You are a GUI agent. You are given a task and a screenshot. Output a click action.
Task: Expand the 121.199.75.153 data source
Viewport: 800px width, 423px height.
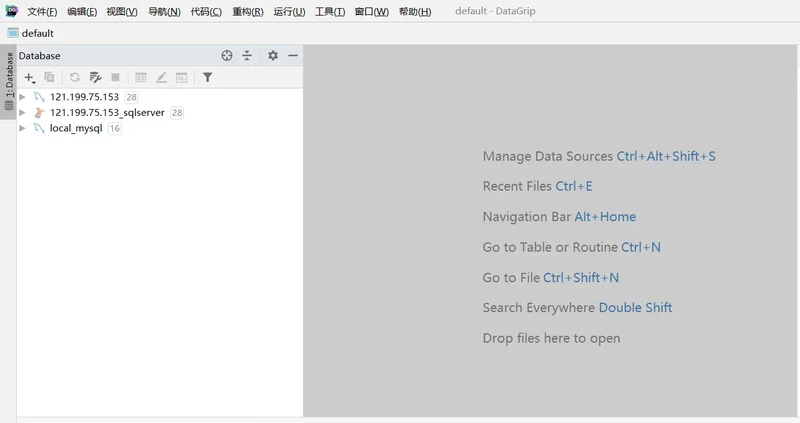pyautogui.click(x=23, y=97)
